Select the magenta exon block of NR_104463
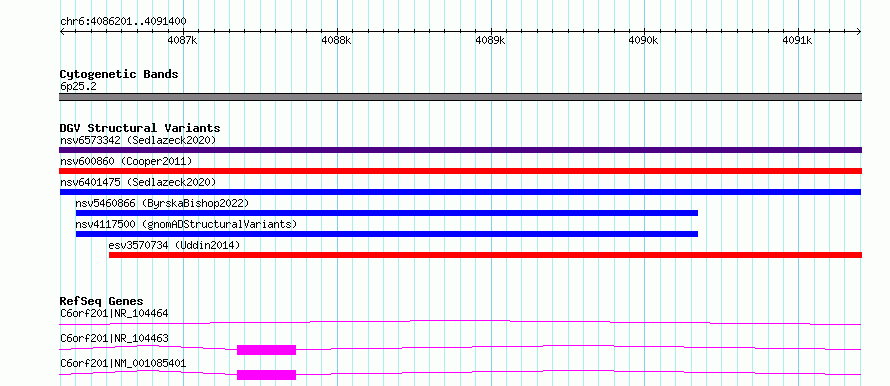Viewport: 890px width, 386px height. [267, 350]
